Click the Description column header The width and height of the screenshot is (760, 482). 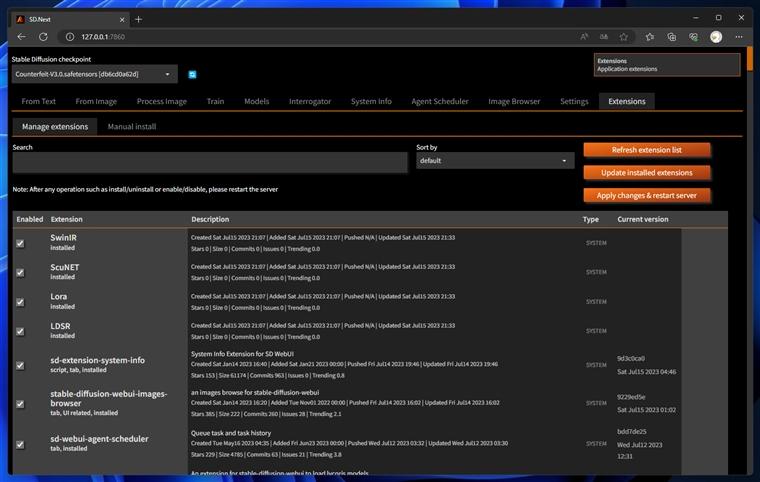click(210, 219)
